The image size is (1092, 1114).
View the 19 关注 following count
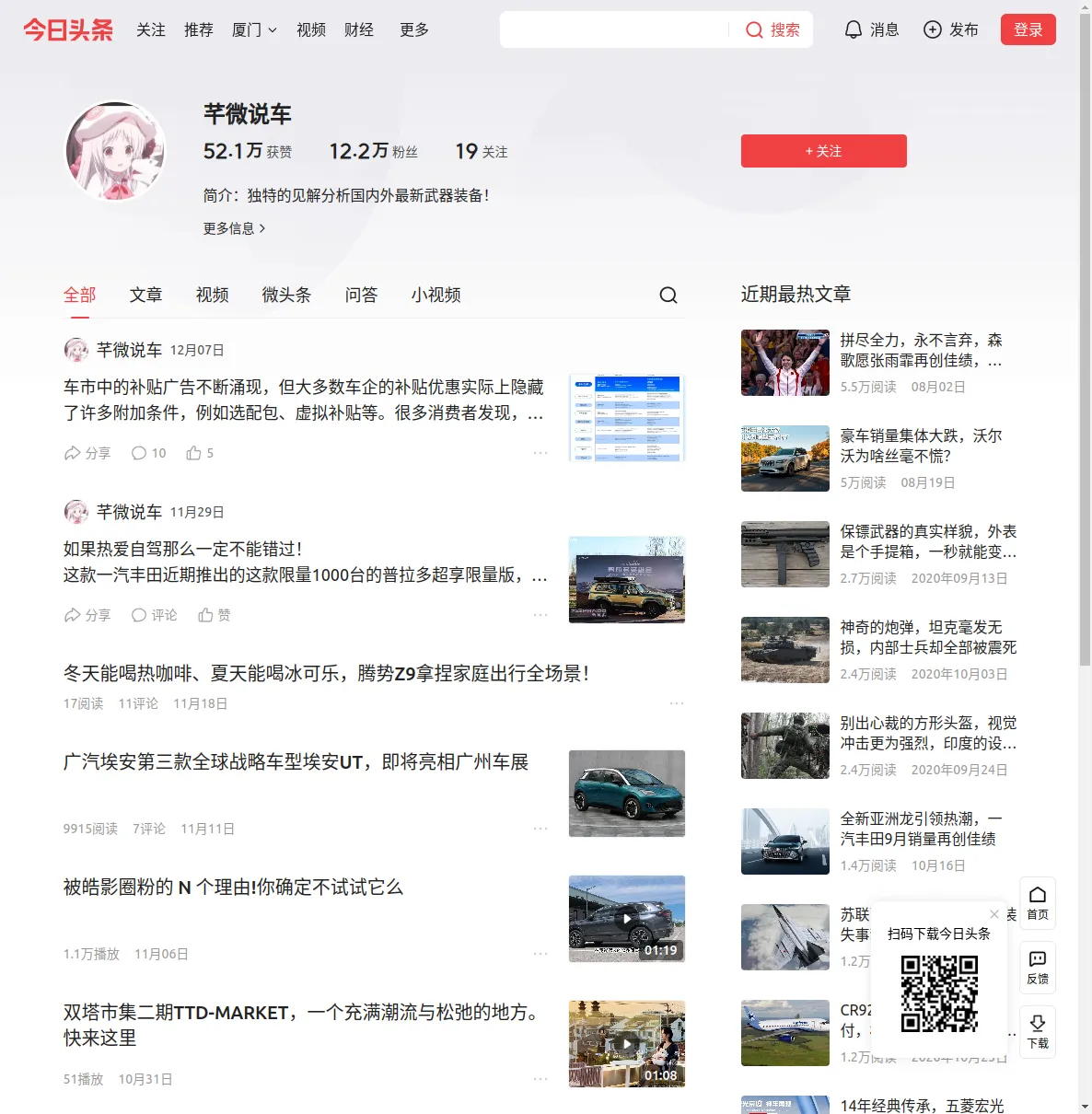482,151
